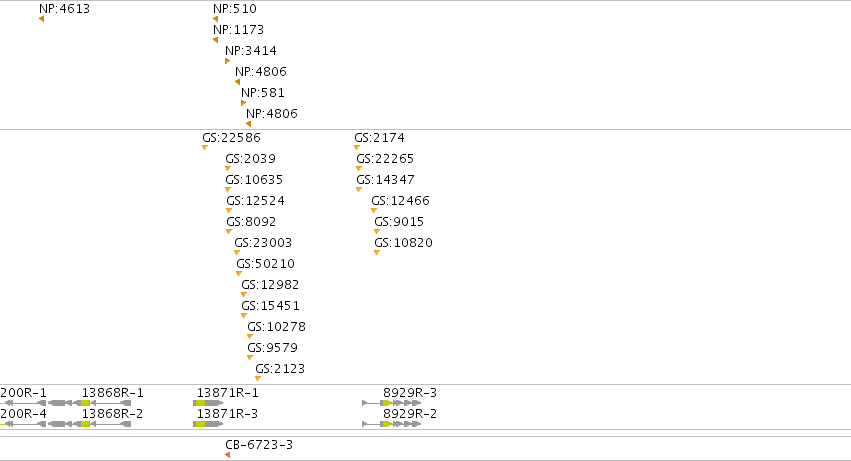Click the 200R-1 transcript label
This screenshot has width=851, height=461.
23,393
